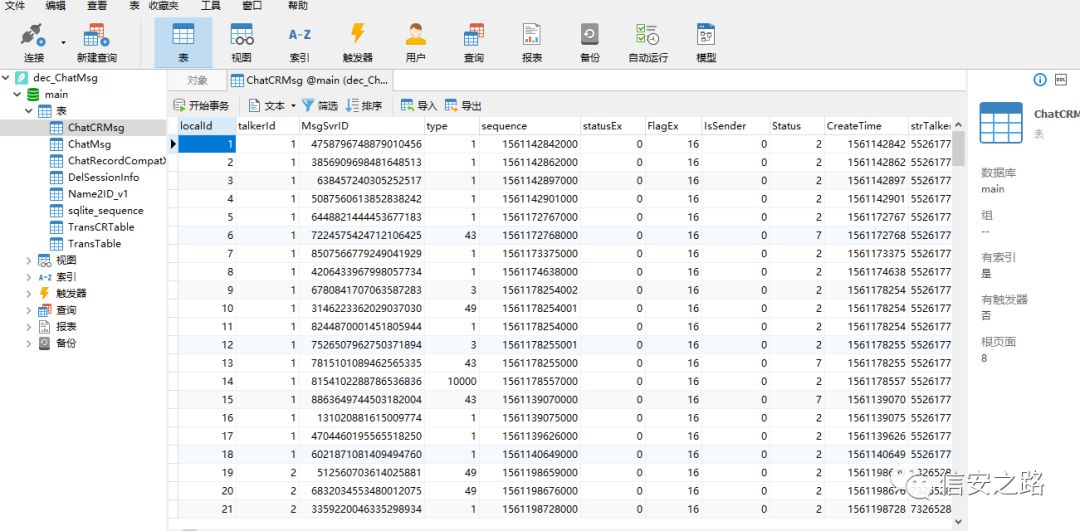Click the User (用户) toolbar icon
Image resolution: width=1080 pixels, height=531 pixels.
point(415,41)
